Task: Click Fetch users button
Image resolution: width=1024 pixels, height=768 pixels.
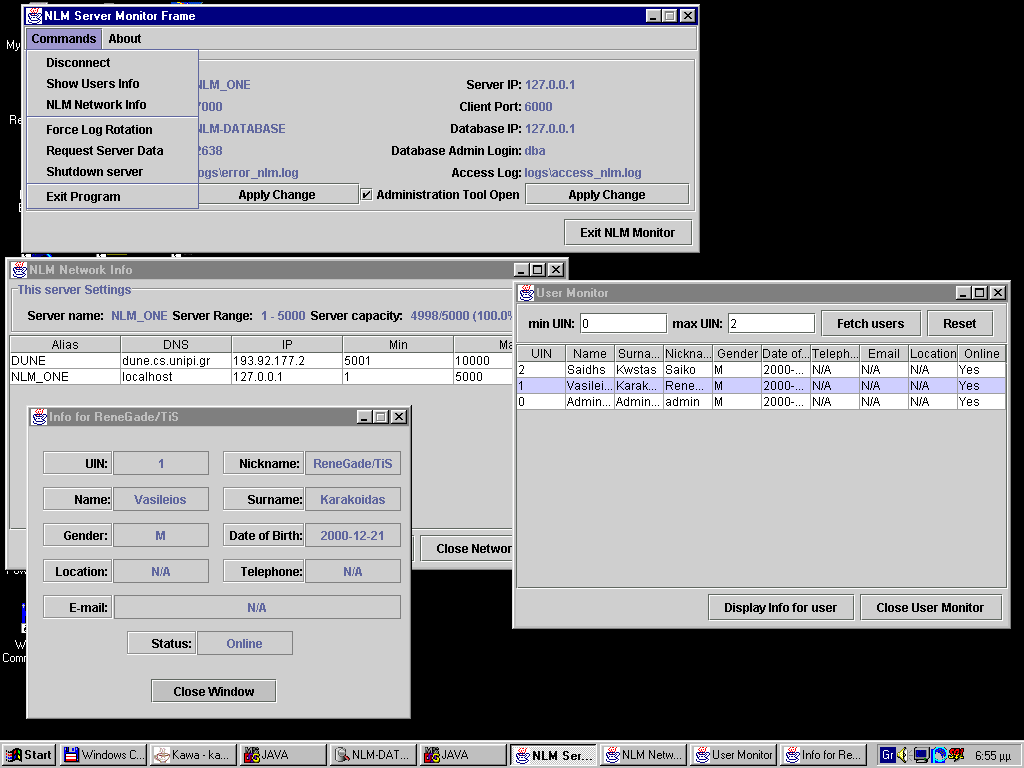Action: (871, 323)
